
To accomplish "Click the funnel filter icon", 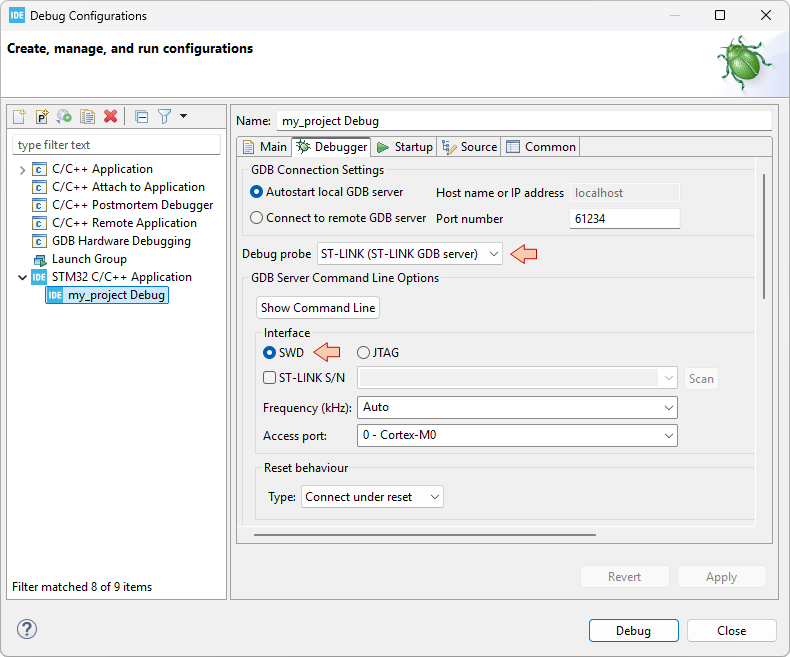I will coord(165,117).
